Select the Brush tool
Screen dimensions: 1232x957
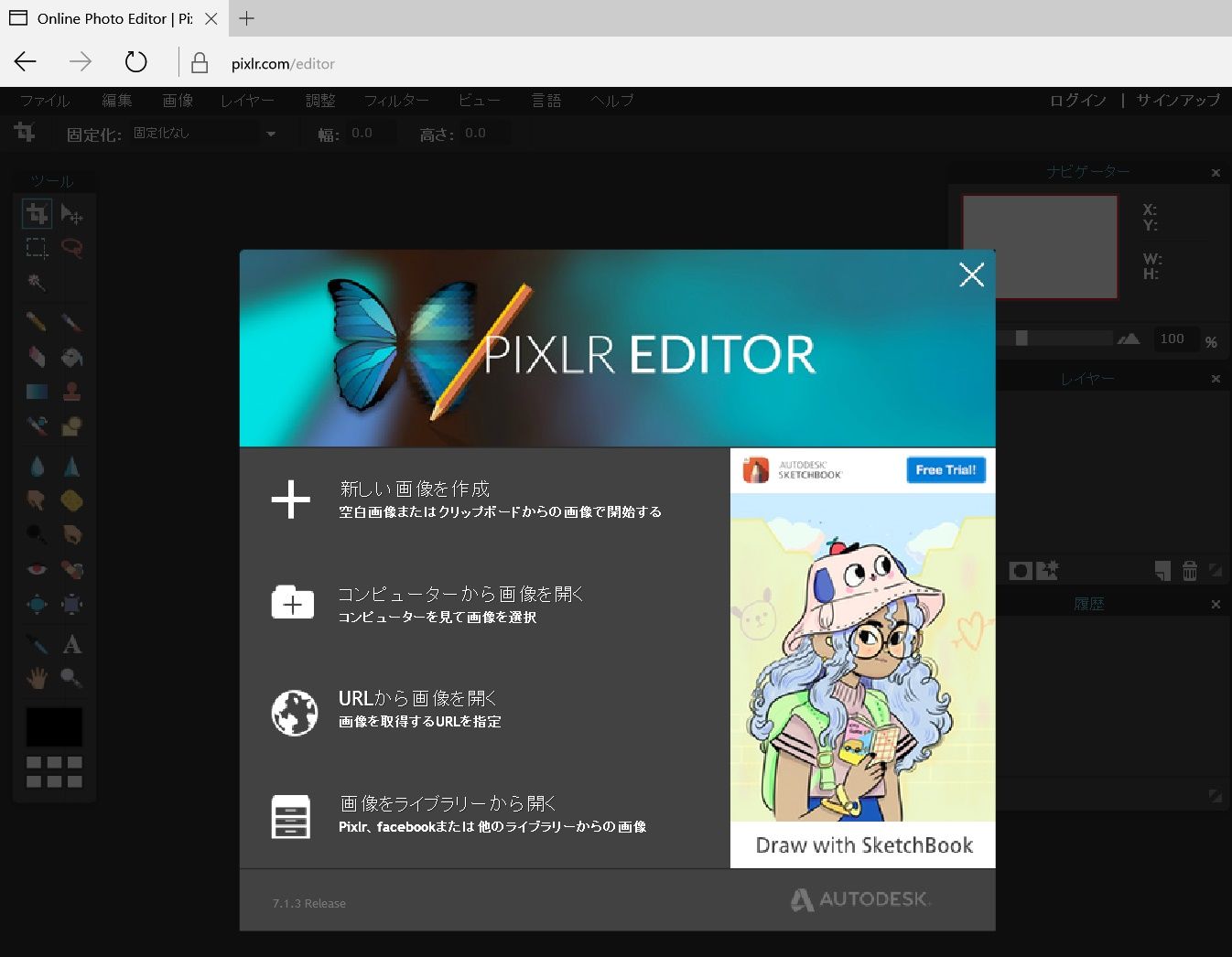pos(71,322)
